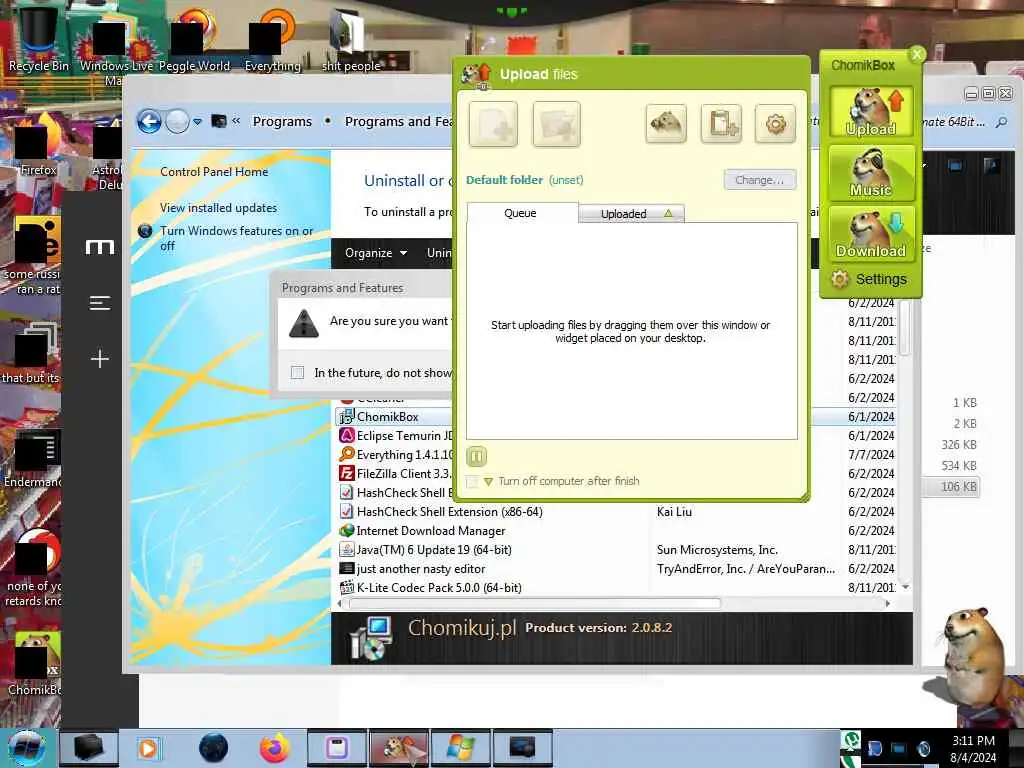
Task: Click the Windows Start orb
Action: pos(27,748)
